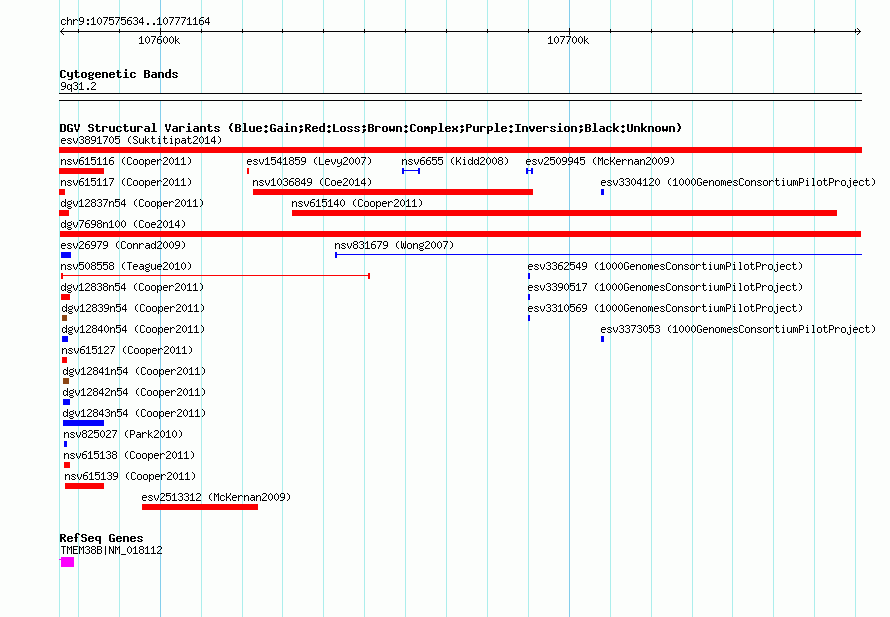Click chr9:107575634..107771164 coordinate text
890x617 pixels.
(135, 21)
